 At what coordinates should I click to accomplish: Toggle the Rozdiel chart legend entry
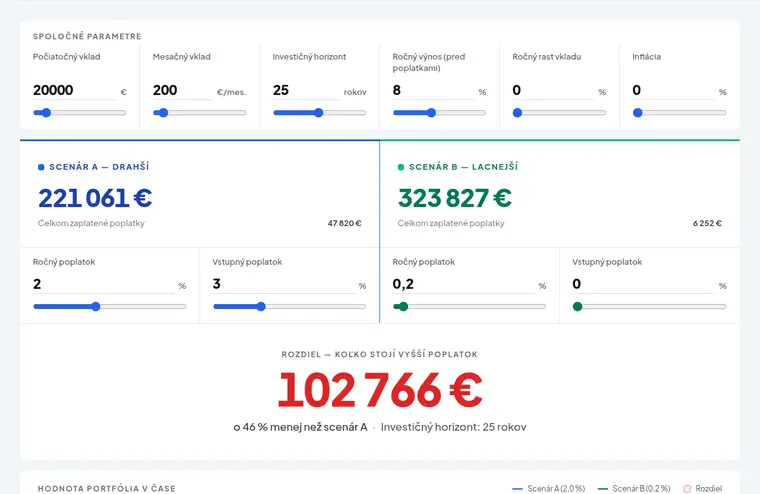[x=703, y=489]
